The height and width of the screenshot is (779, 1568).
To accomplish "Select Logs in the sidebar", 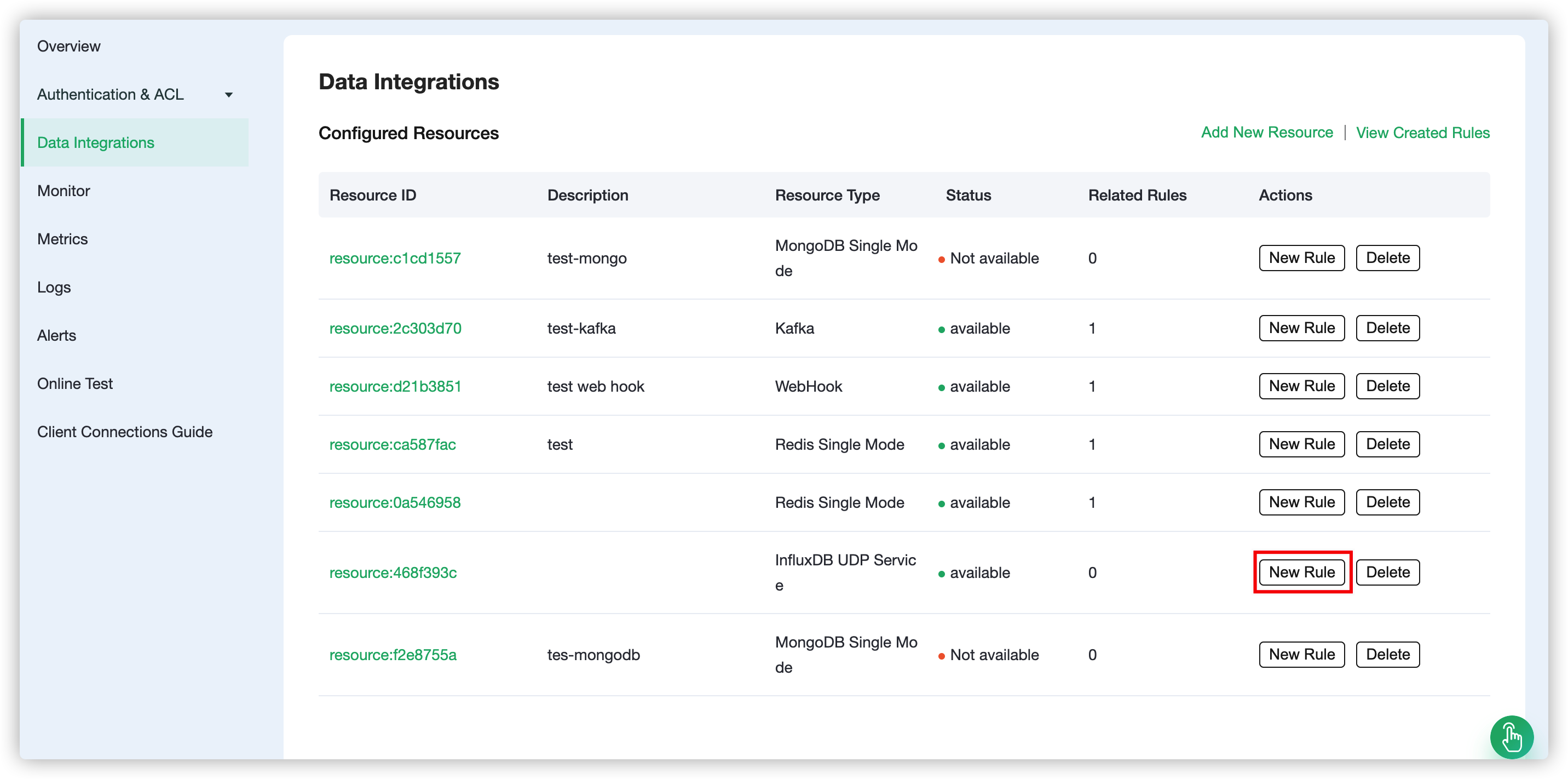I will [54, 287].
